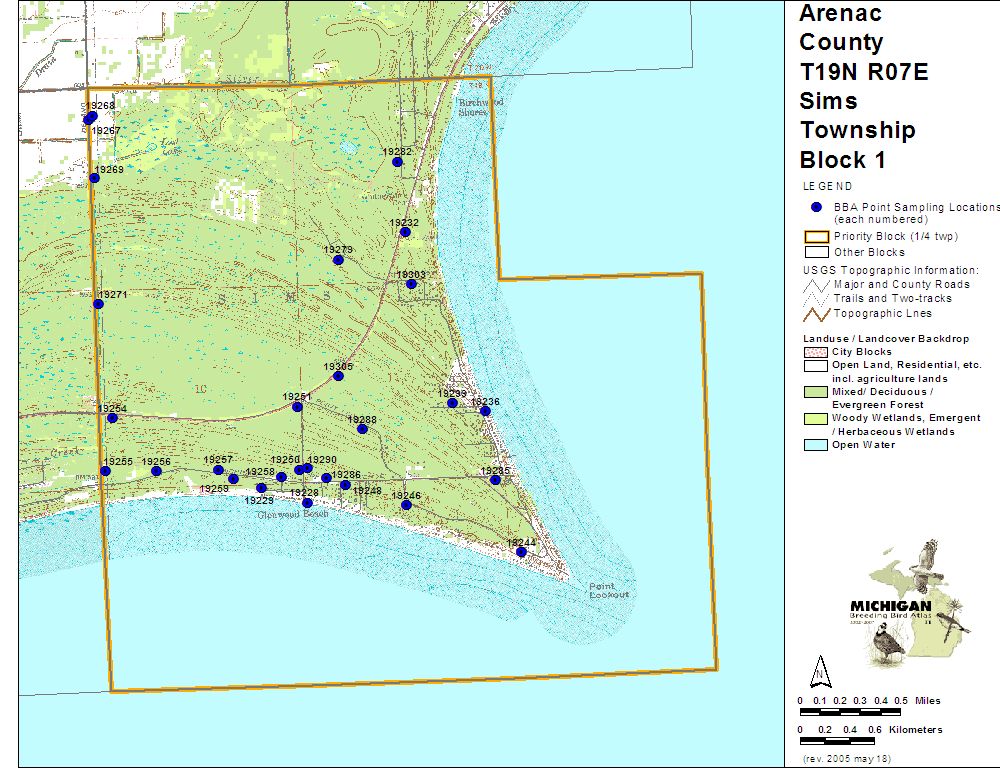This screenshot has width=1000, height=768.
Task: Click sampling point 19282 on the map
Action: [397, 162]
